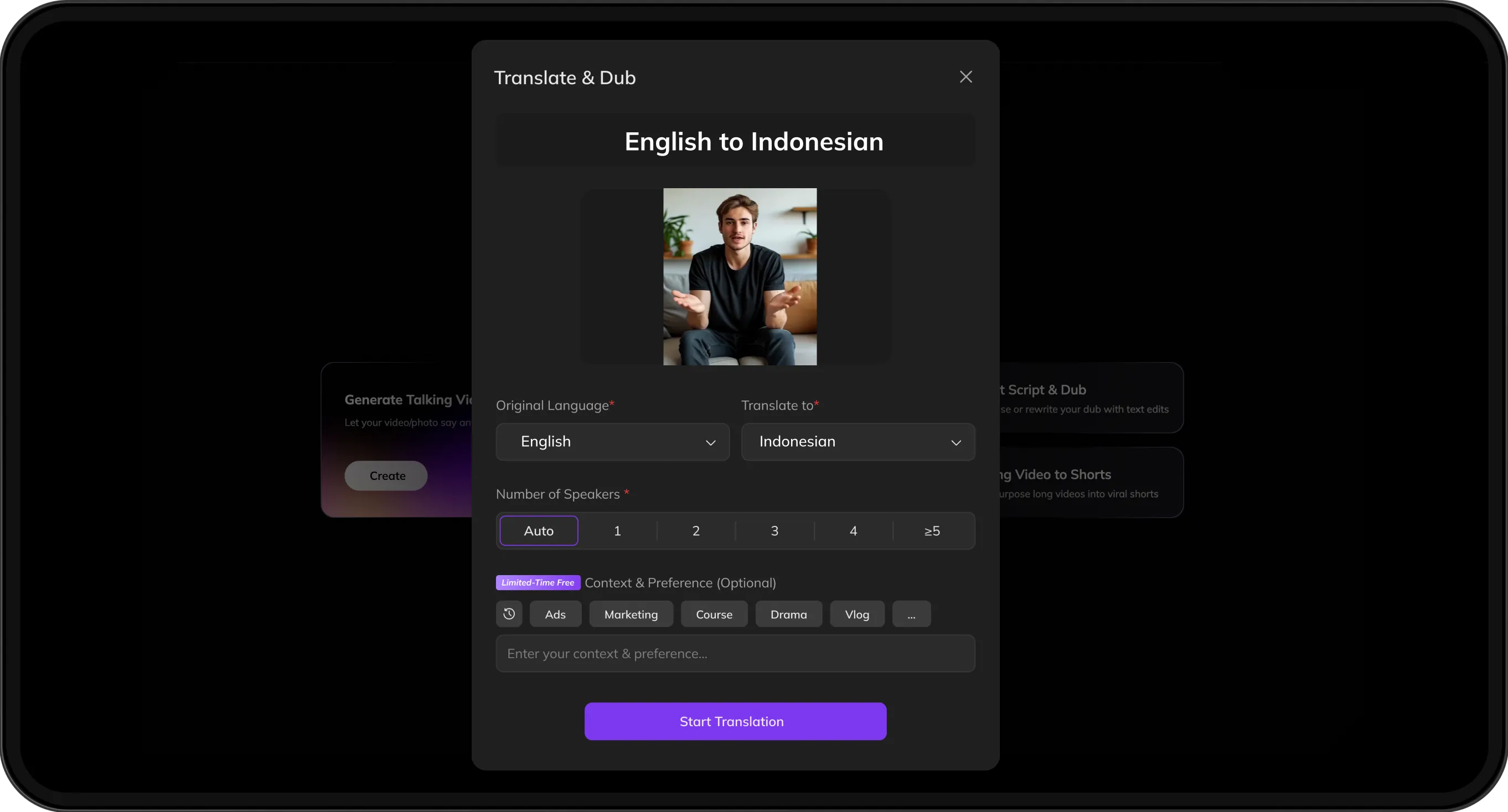Open the Translate to dropdown showing Indonesian

pos(858,441)
